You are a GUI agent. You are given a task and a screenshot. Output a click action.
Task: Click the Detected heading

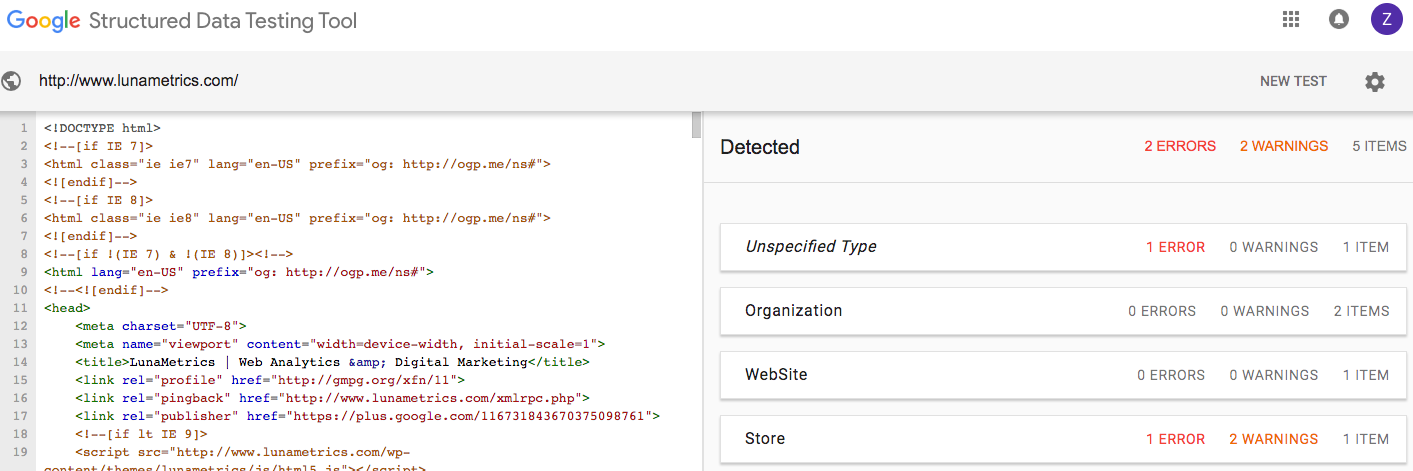point(760,147)
